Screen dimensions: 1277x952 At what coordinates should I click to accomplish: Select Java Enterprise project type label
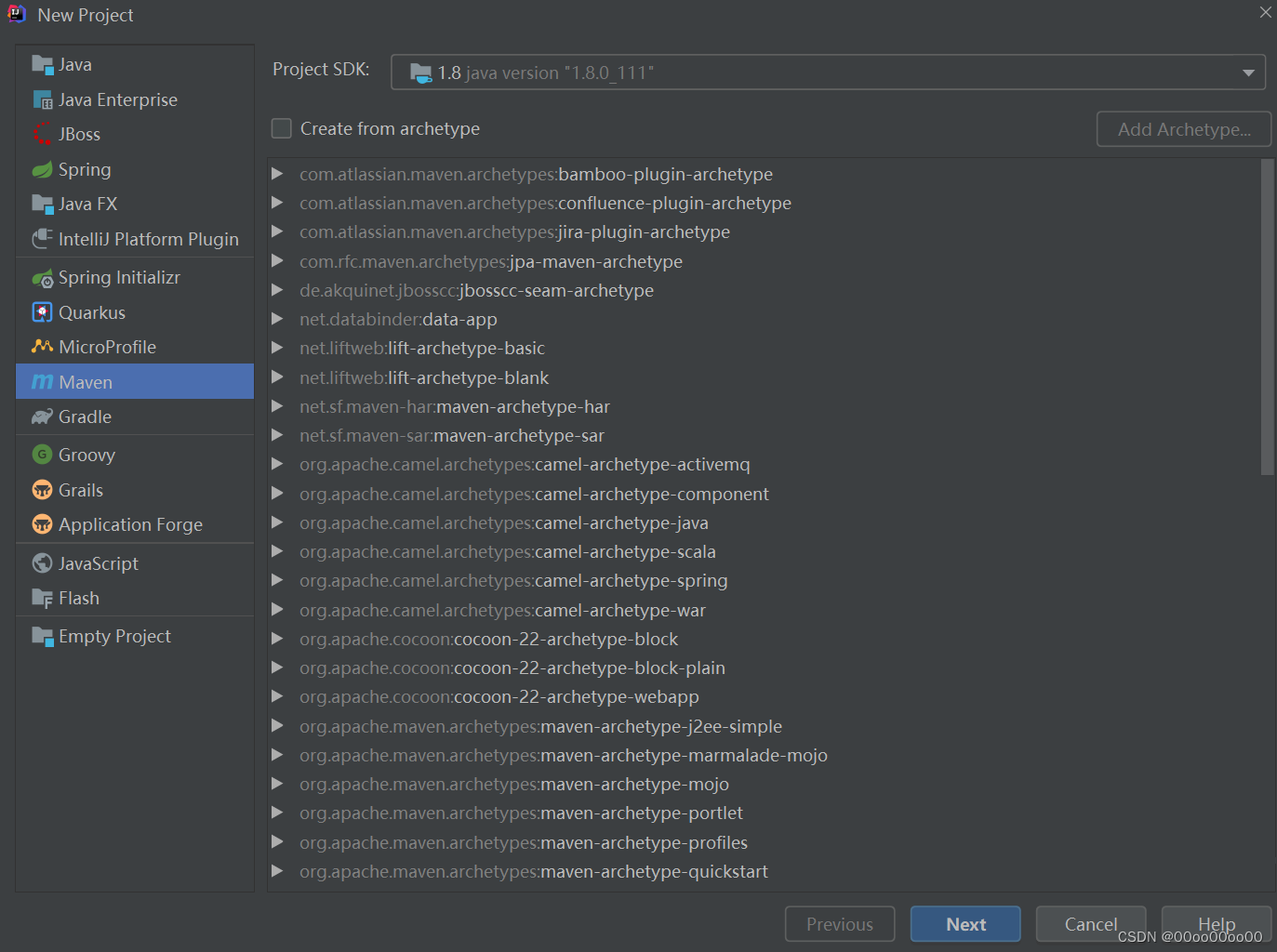(x=118, y=99)
